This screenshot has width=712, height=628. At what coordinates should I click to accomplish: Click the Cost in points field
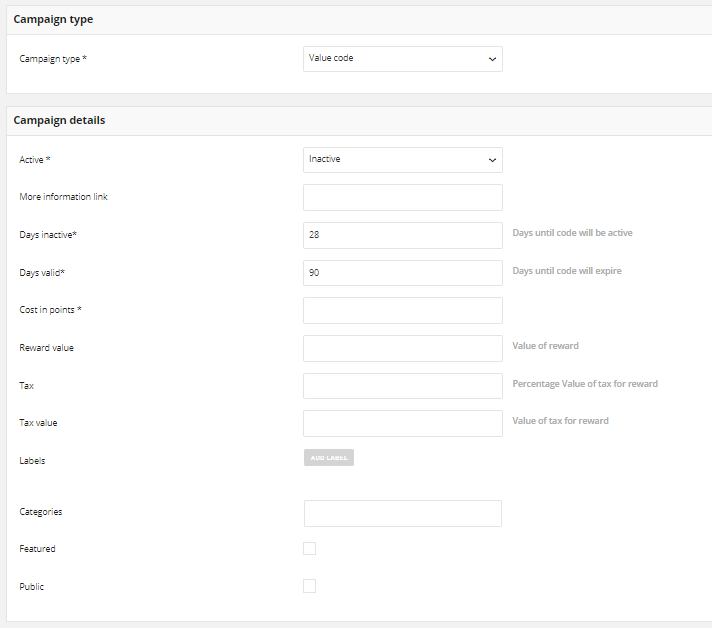403,311
